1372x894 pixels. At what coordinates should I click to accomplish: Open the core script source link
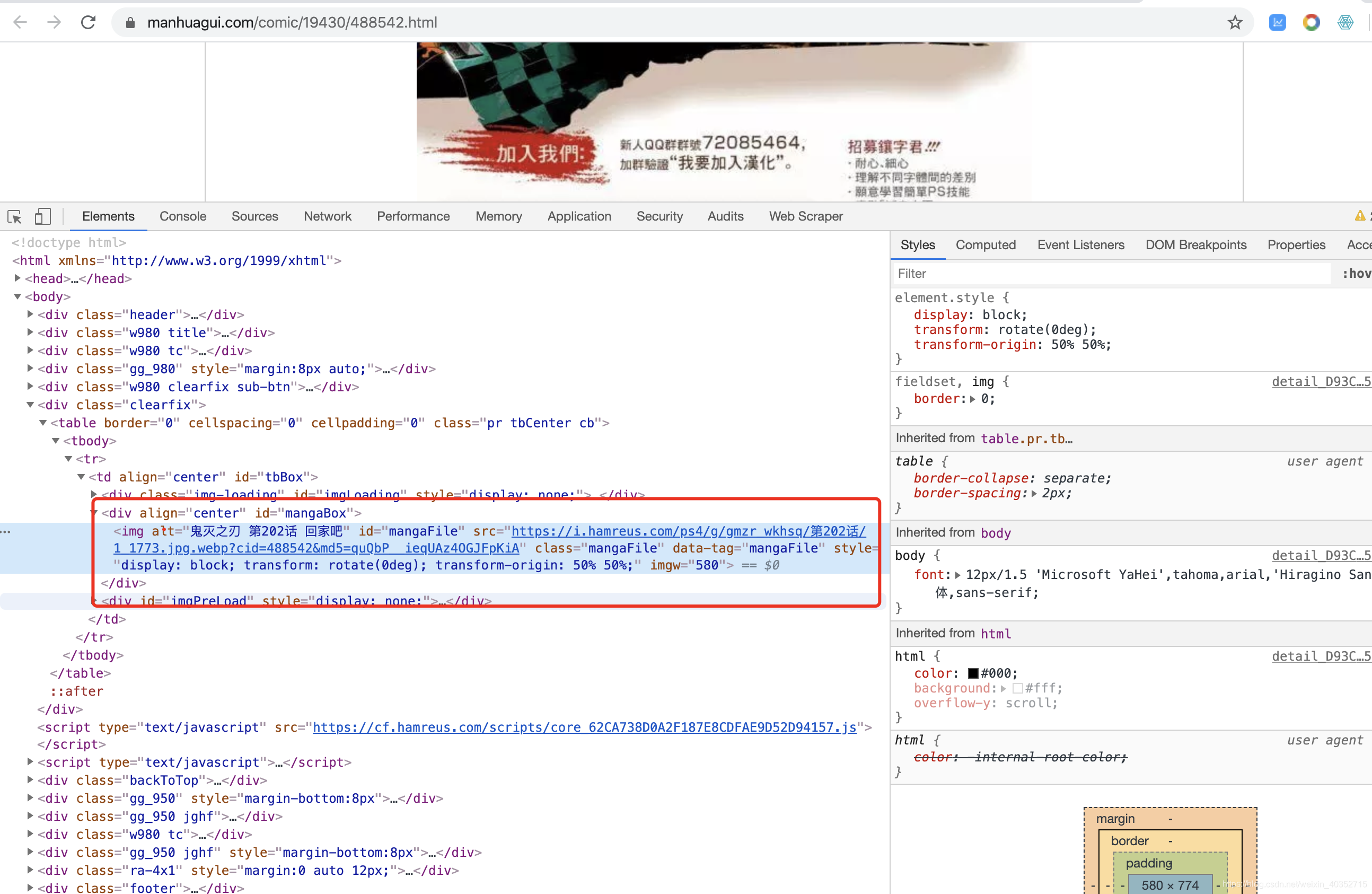584,728
